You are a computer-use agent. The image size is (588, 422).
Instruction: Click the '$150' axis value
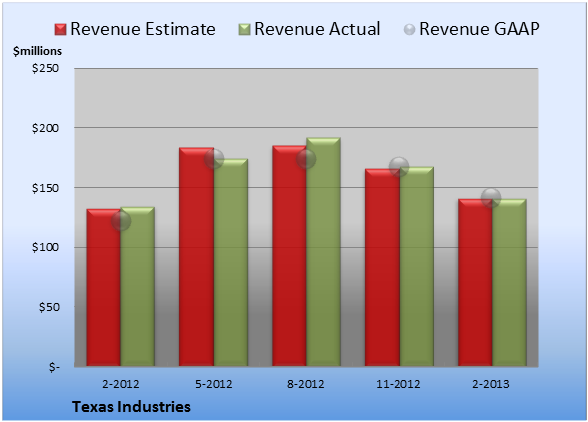(x=45, y=188)
